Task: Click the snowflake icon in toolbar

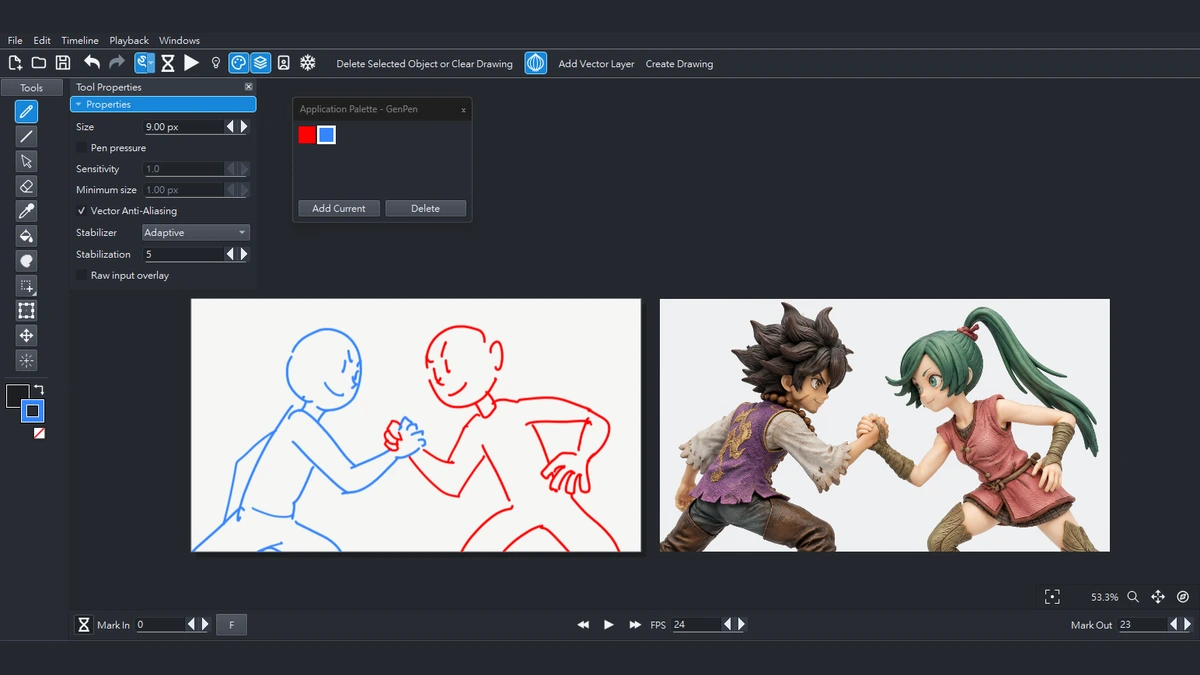Action: click(x=308, y=63)
